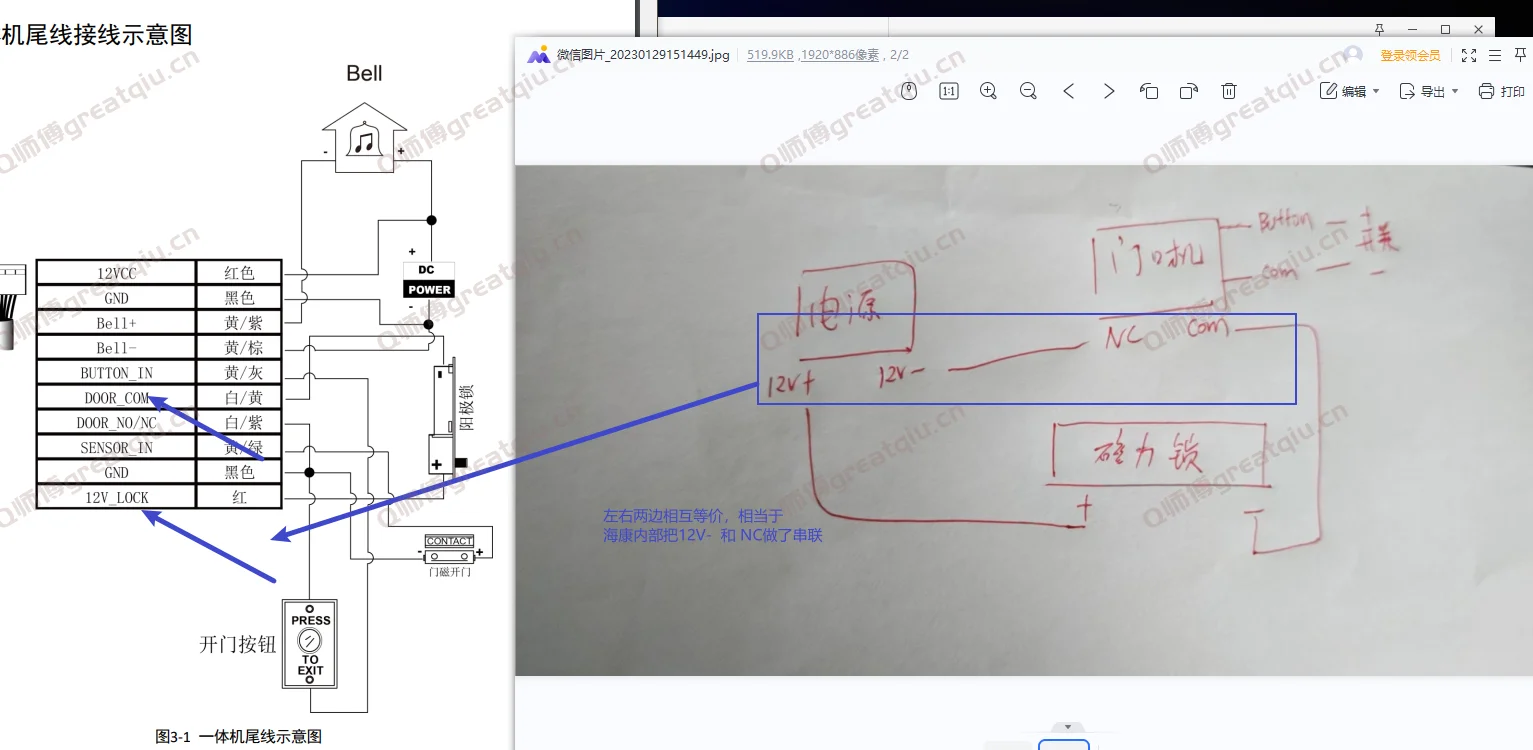Go to the next image
The height and width of the screenshot is (750, 1533).
click(x=1108, y=91)
